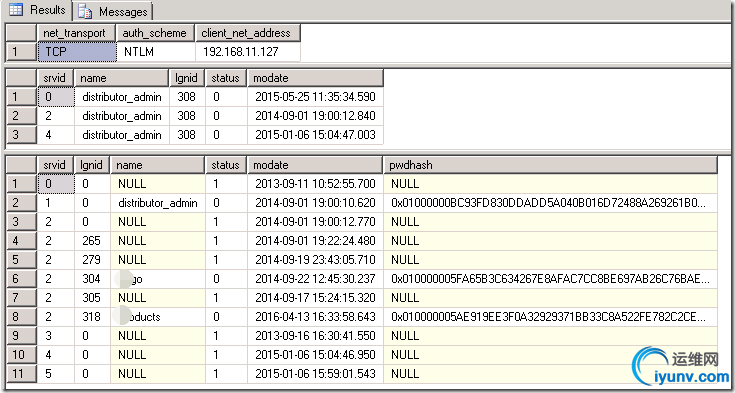Select srvid cell 3 in row 9
Viewport: 735px width, 393px height.
coord(55,336)
